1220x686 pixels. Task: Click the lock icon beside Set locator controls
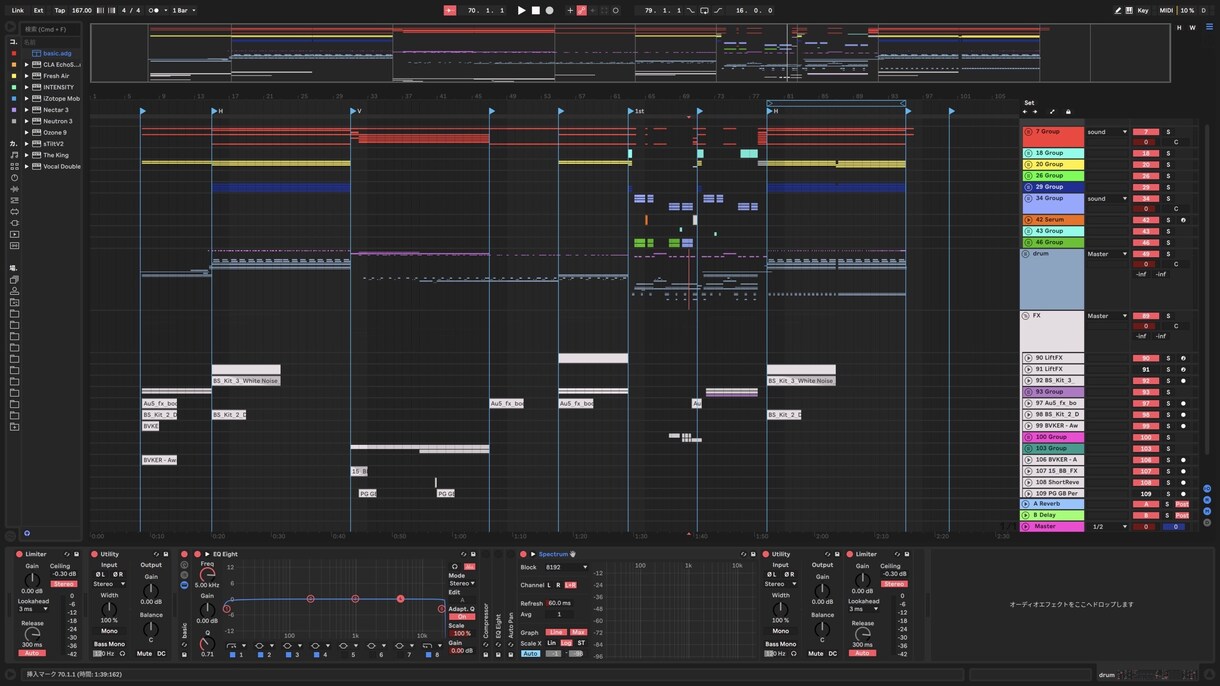tap(1068, 112)
